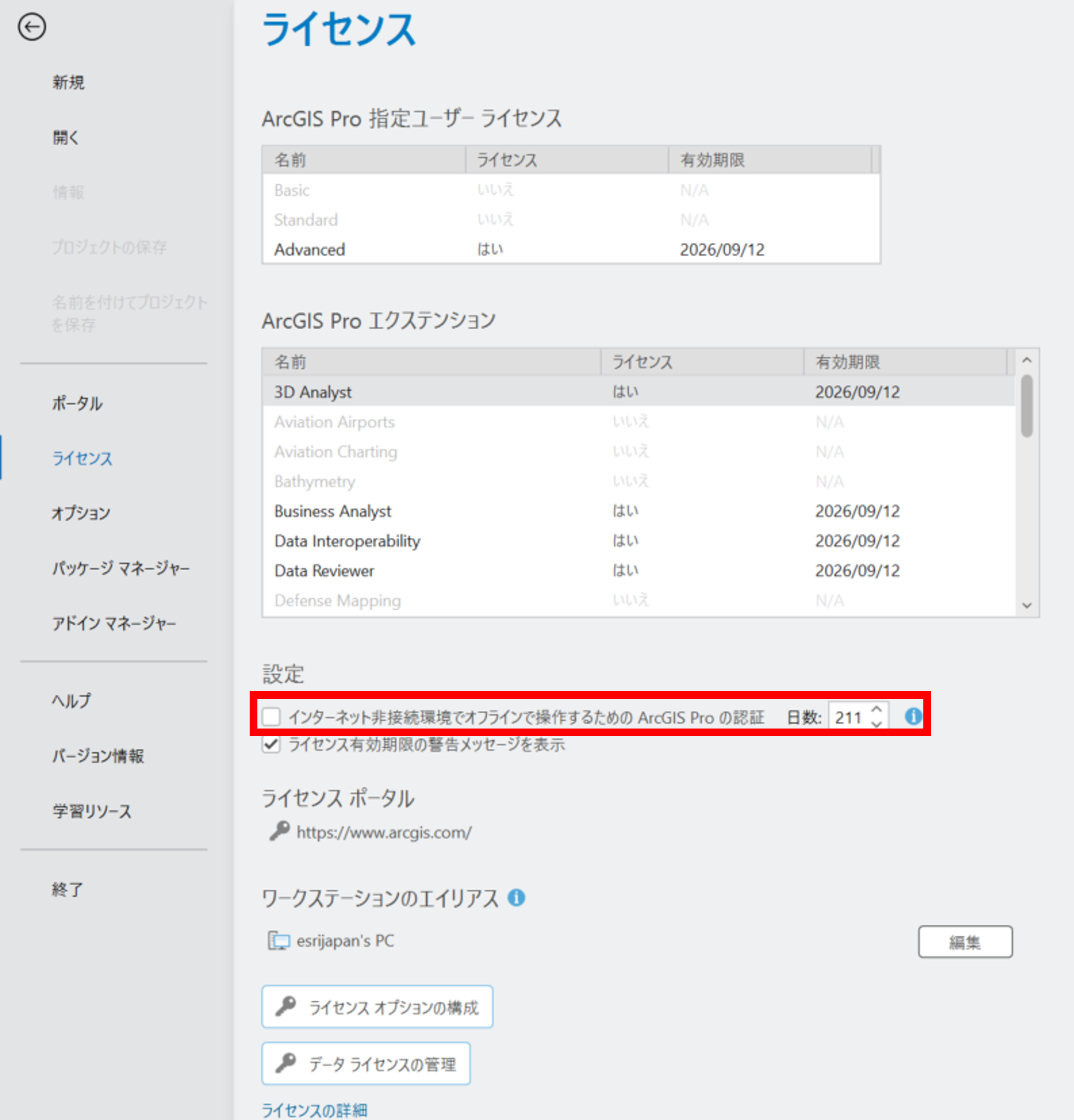Click key icon on データ ライセンスの管理 button

[286, 1063]
